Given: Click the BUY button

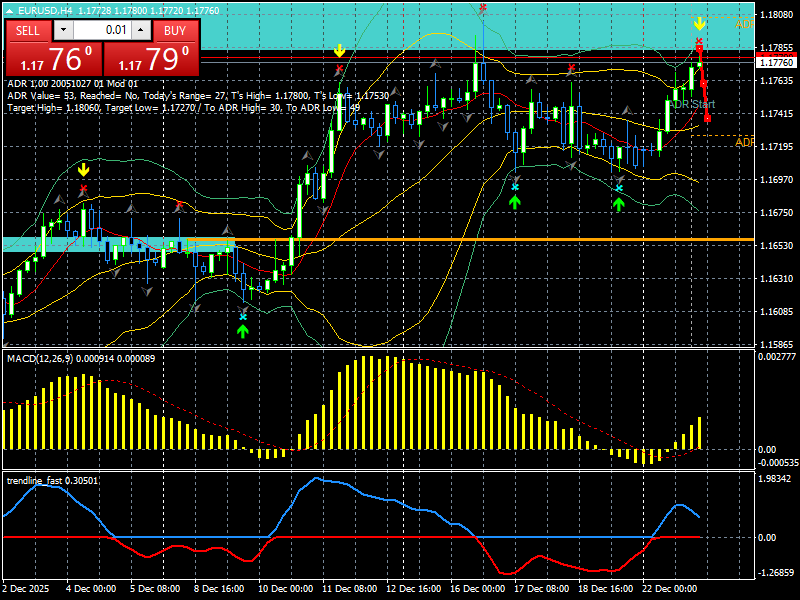Looking at the screenshot, I should (x=174, y=31).
